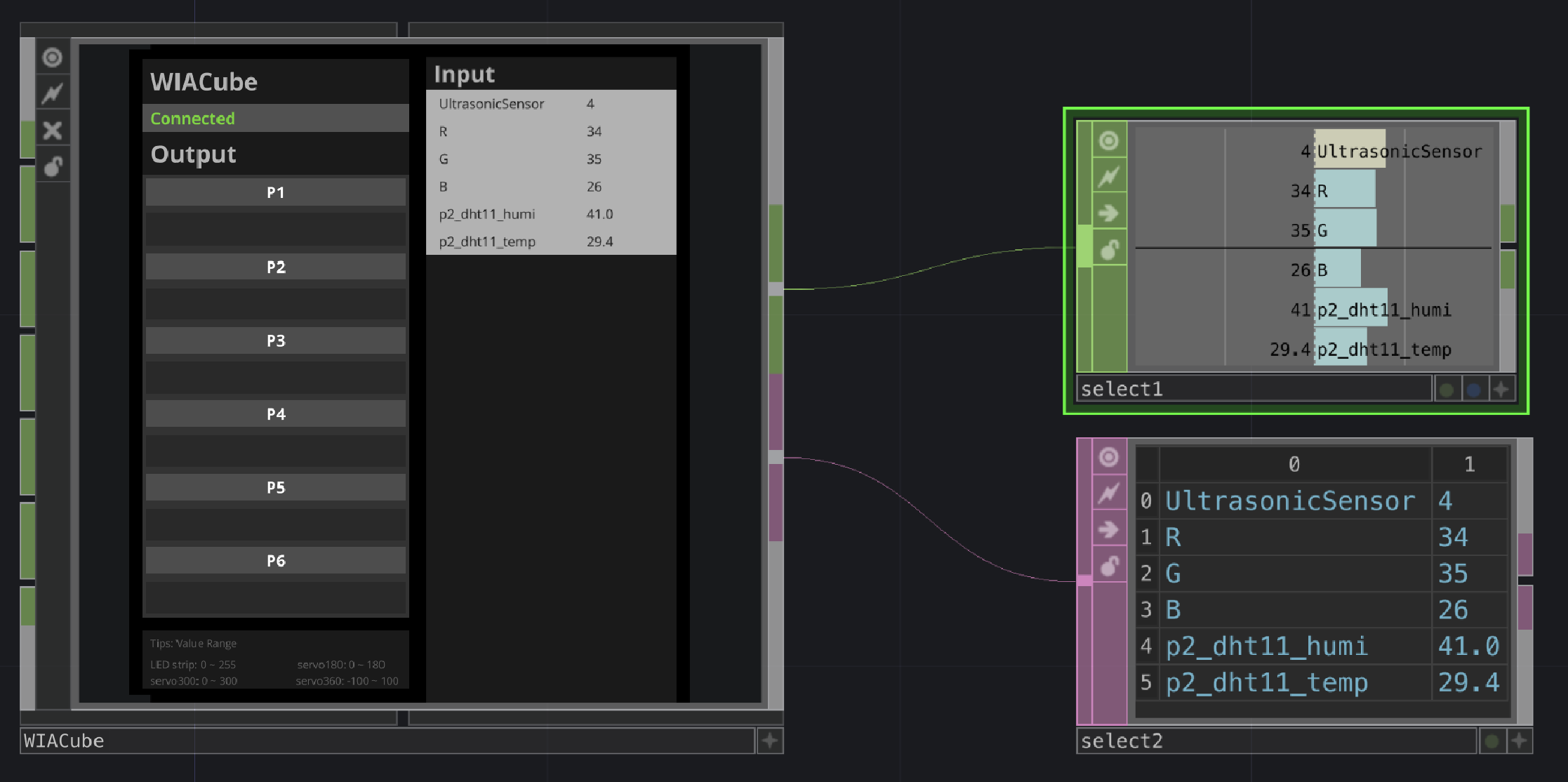Image resolution: width=1568 pixels, height=782 pixels.
Task: Click the star viewer button on WIACube
Action: (770, 741)
